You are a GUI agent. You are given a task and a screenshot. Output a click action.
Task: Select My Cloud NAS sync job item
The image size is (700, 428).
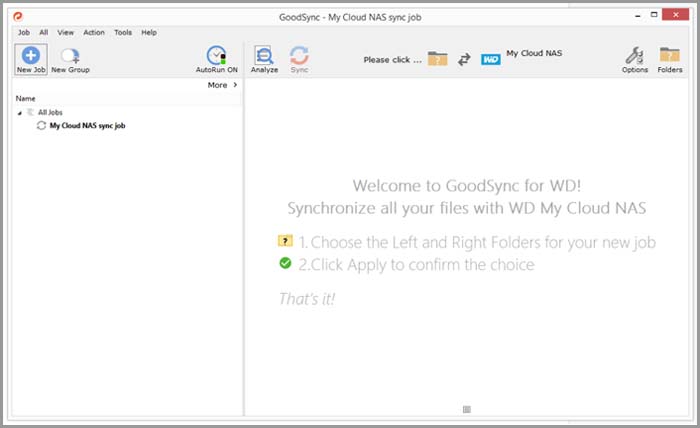click(87, 126)
